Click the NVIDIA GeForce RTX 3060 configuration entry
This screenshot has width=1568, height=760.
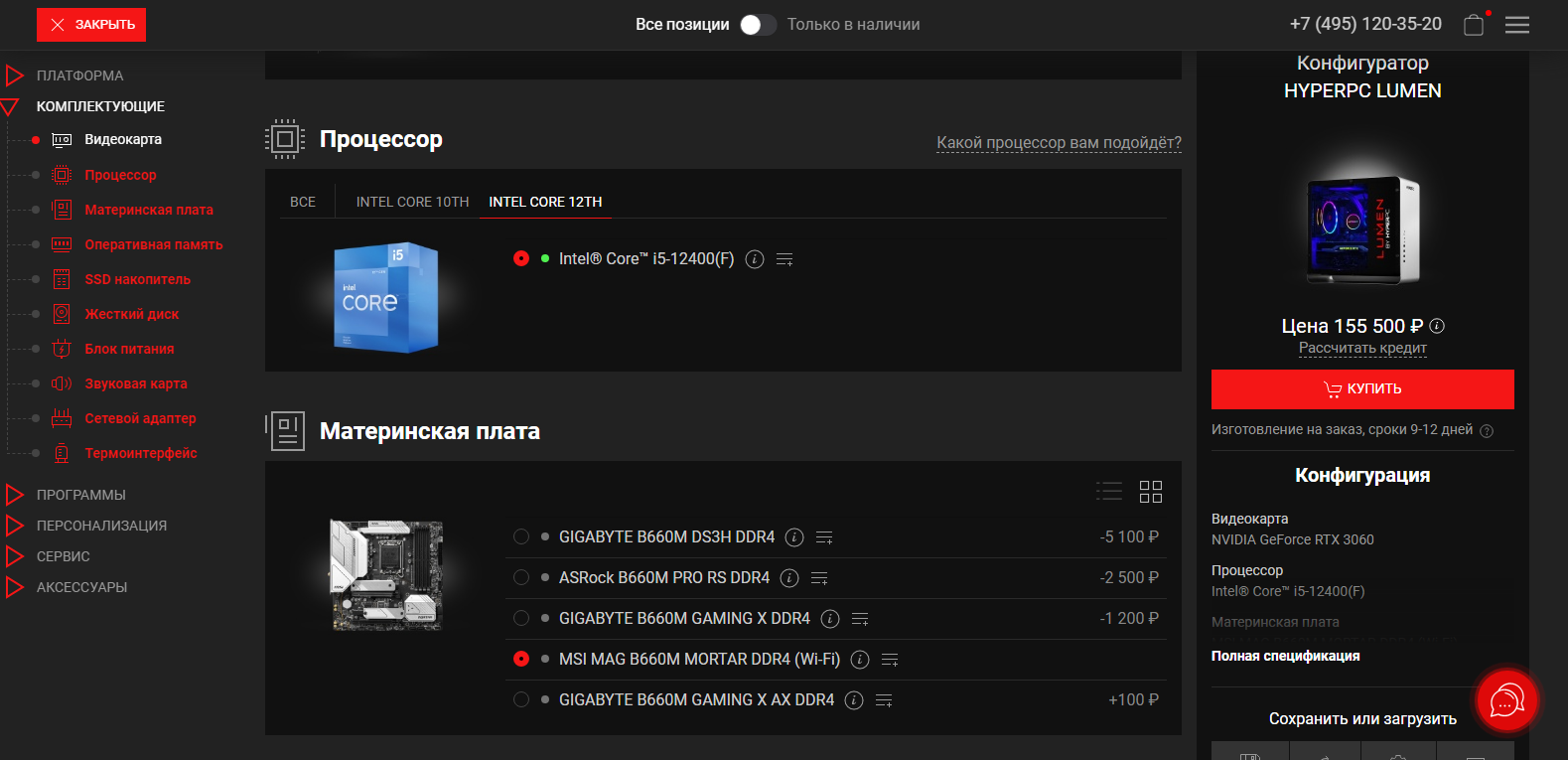pyautogui.click(x=1293, y=539)
